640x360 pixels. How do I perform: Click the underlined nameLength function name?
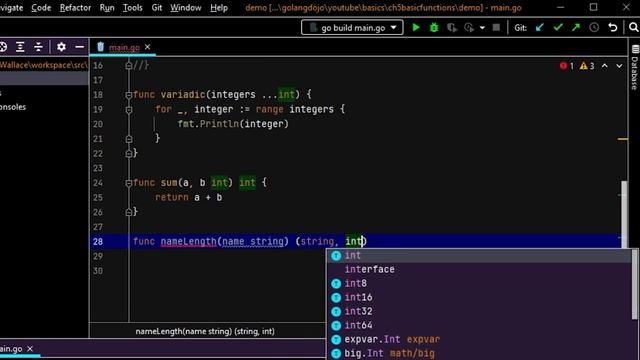pos(189,242)
